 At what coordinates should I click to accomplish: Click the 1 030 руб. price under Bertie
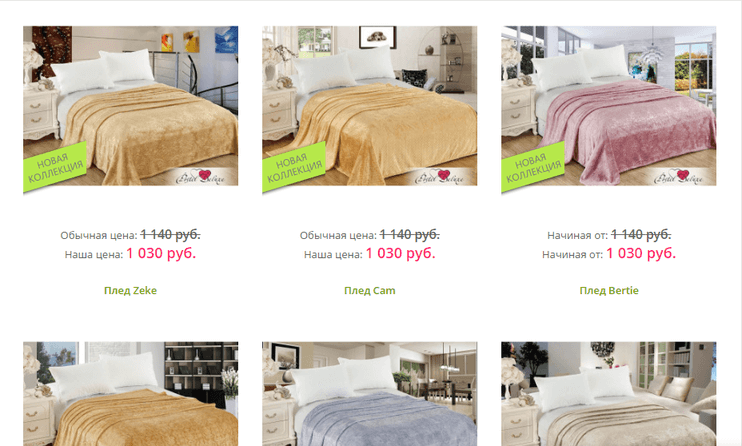(641, 253)
